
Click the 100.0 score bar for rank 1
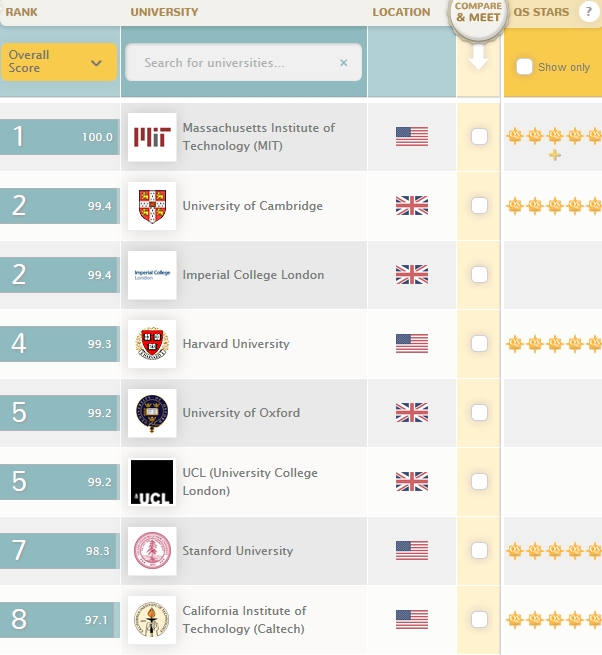(x=60, y=137)
